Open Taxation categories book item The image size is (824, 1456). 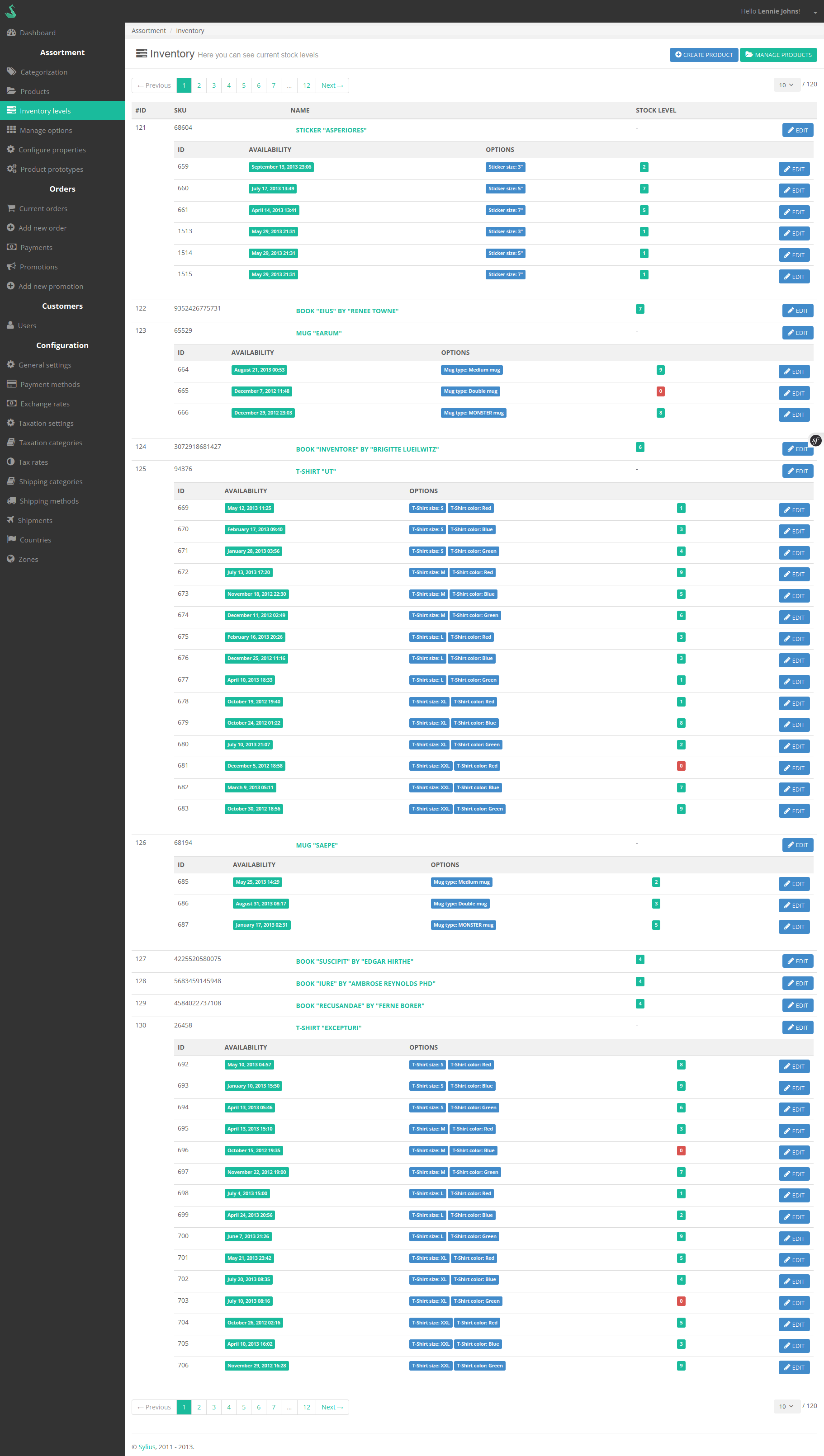click(x=62, y=443)
